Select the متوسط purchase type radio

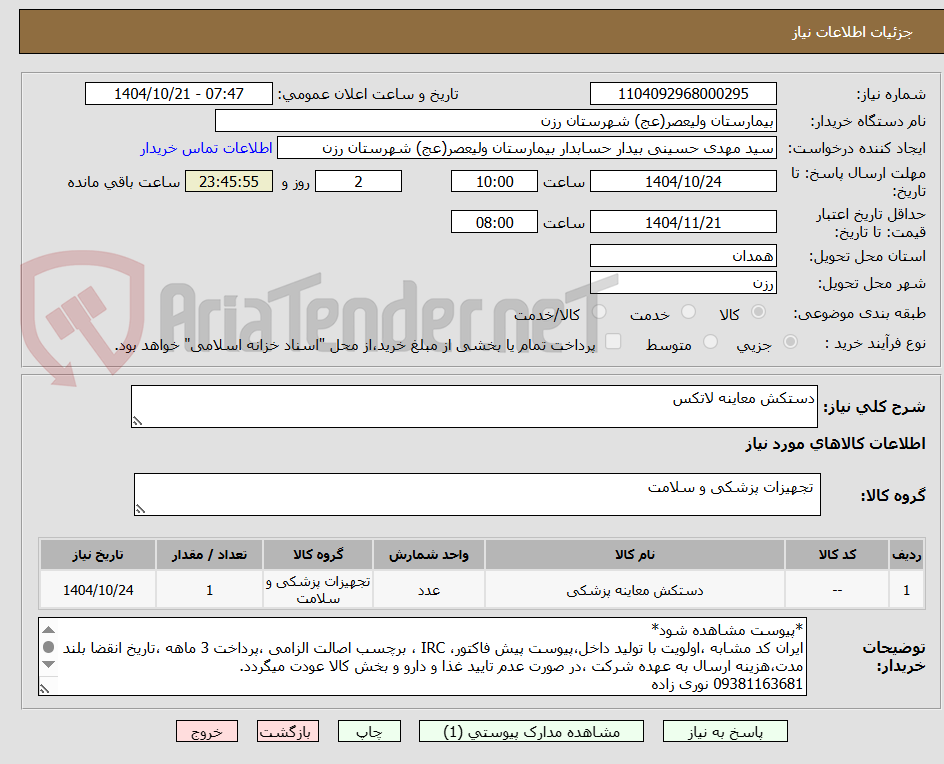(710, 342)
